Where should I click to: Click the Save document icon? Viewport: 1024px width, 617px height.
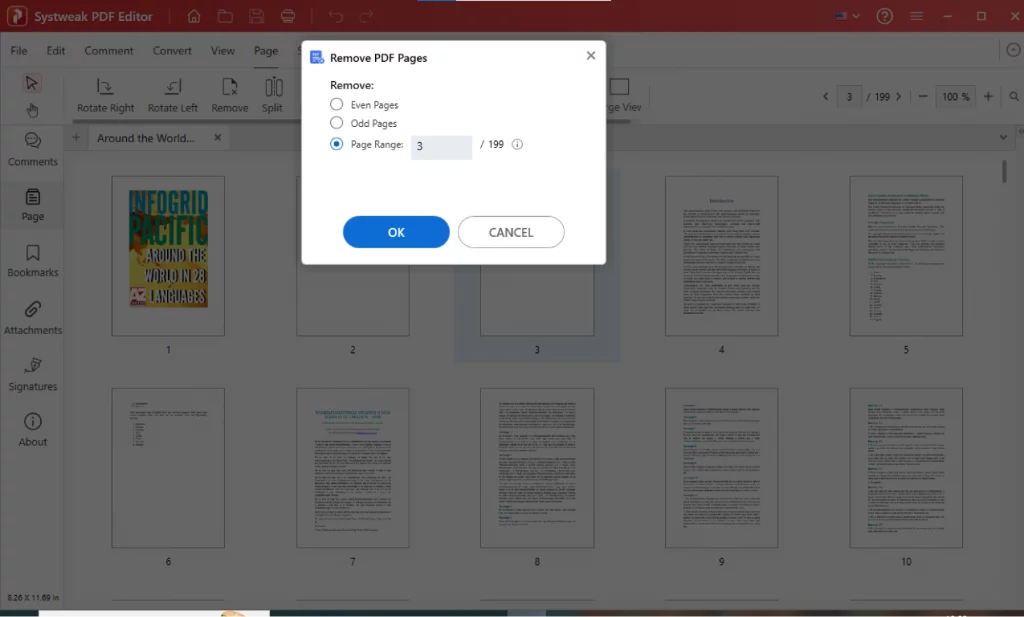[257, 16]
